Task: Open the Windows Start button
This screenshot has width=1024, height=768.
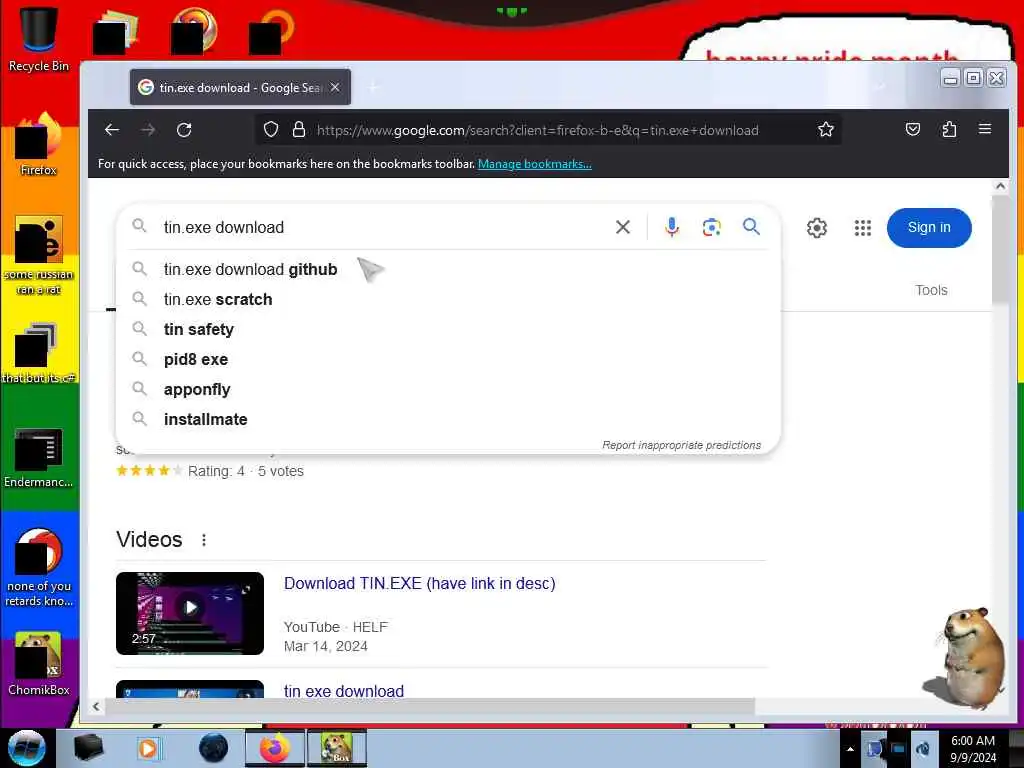Action: pyautogui.click(x=26, y=748)
